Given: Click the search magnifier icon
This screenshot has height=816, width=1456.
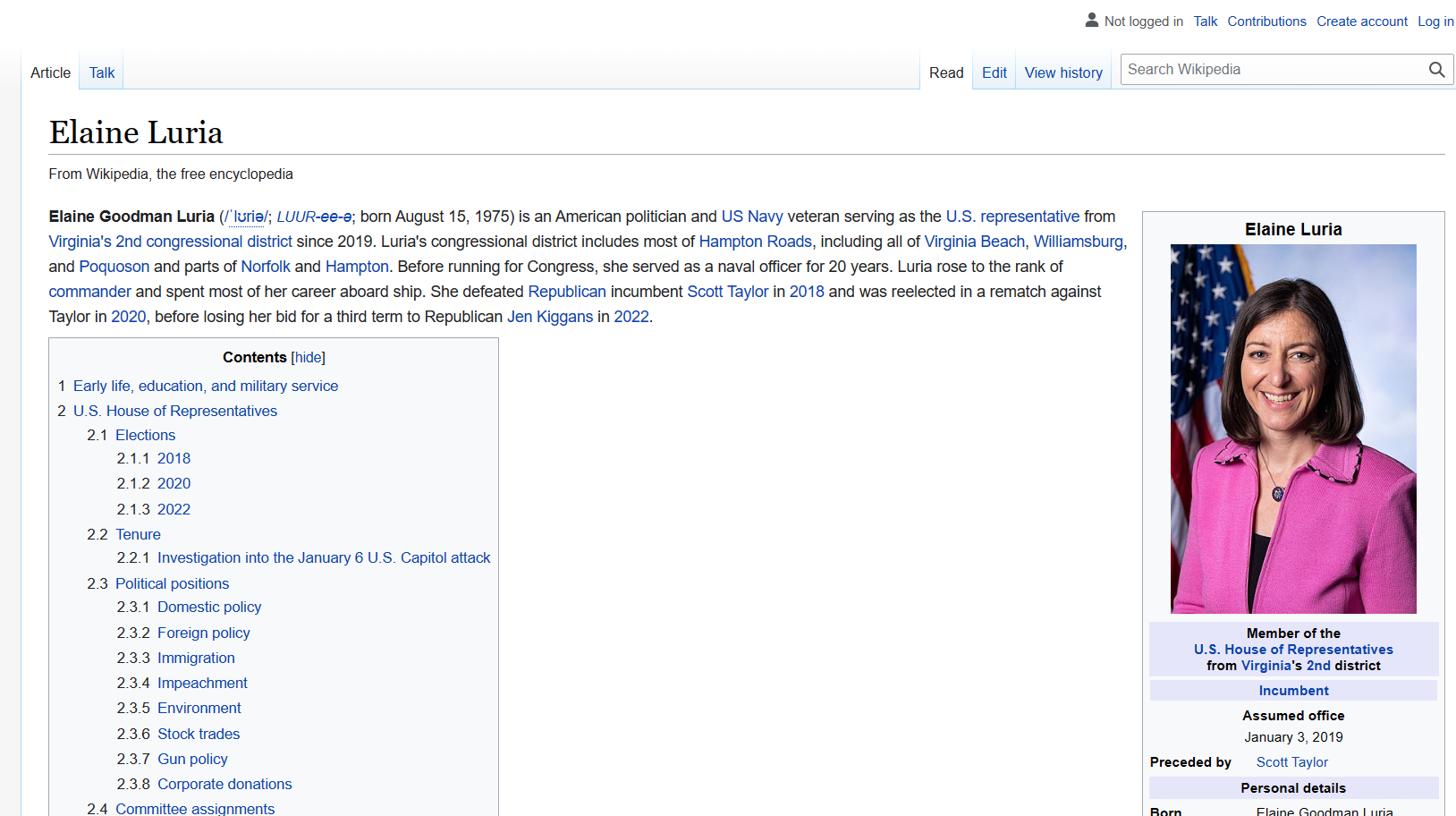Looking at the screenshot, I should click(1436, 70).
